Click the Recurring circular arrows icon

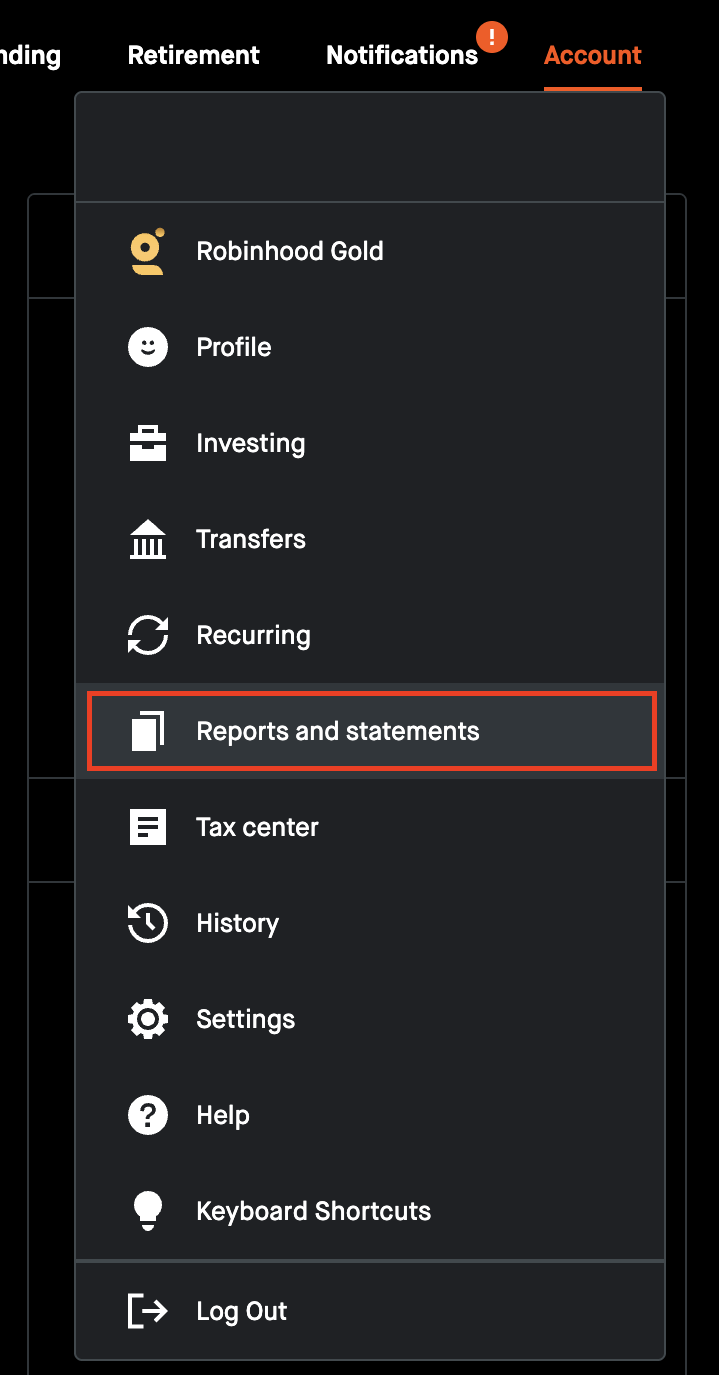[x=147, y=635]
